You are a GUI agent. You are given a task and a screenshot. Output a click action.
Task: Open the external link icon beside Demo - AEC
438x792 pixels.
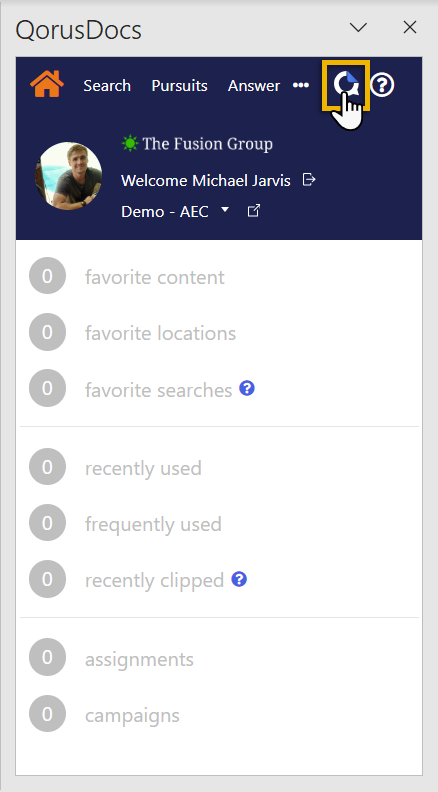pyautogui.click(x=254, y=210)
